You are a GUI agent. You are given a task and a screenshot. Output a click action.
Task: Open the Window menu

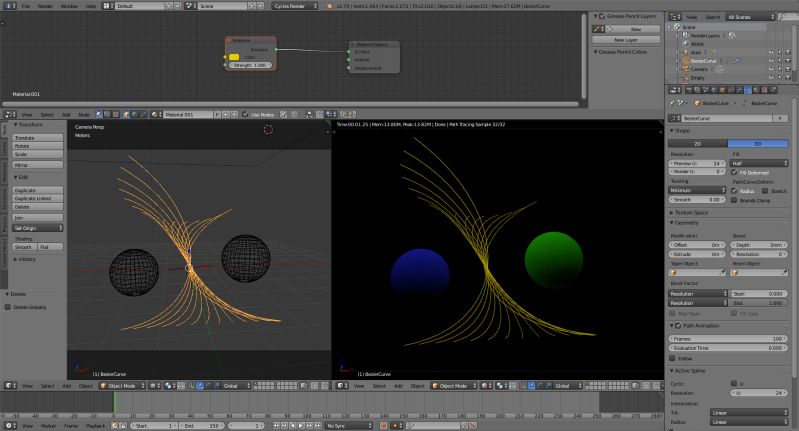[69, 6]
